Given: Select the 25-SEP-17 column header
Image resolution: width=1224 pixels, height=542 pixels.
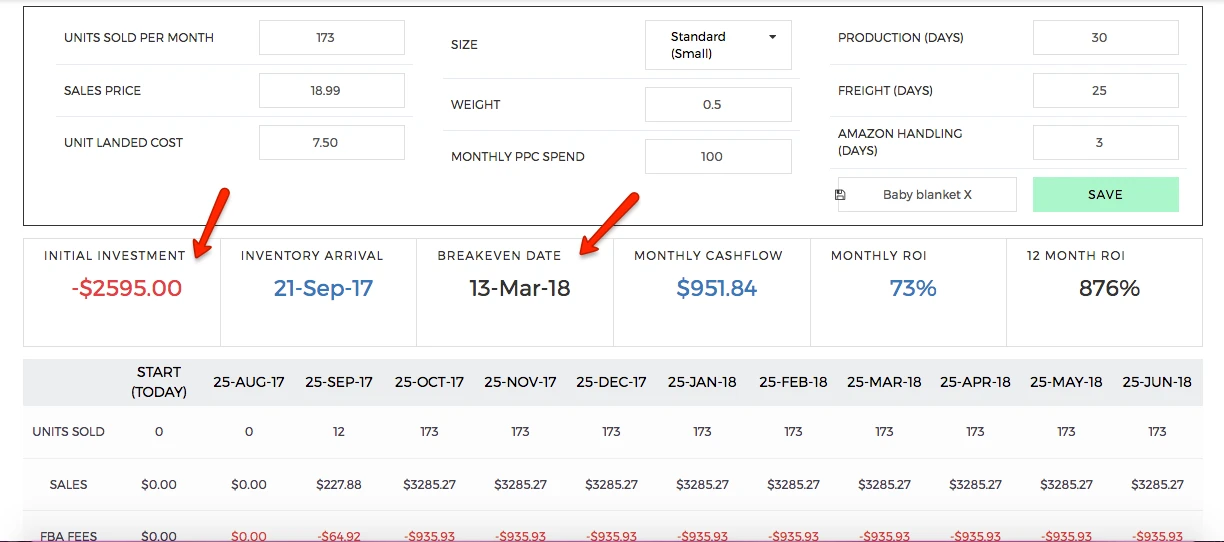Looking at the screenshot, I should [339, 382].
